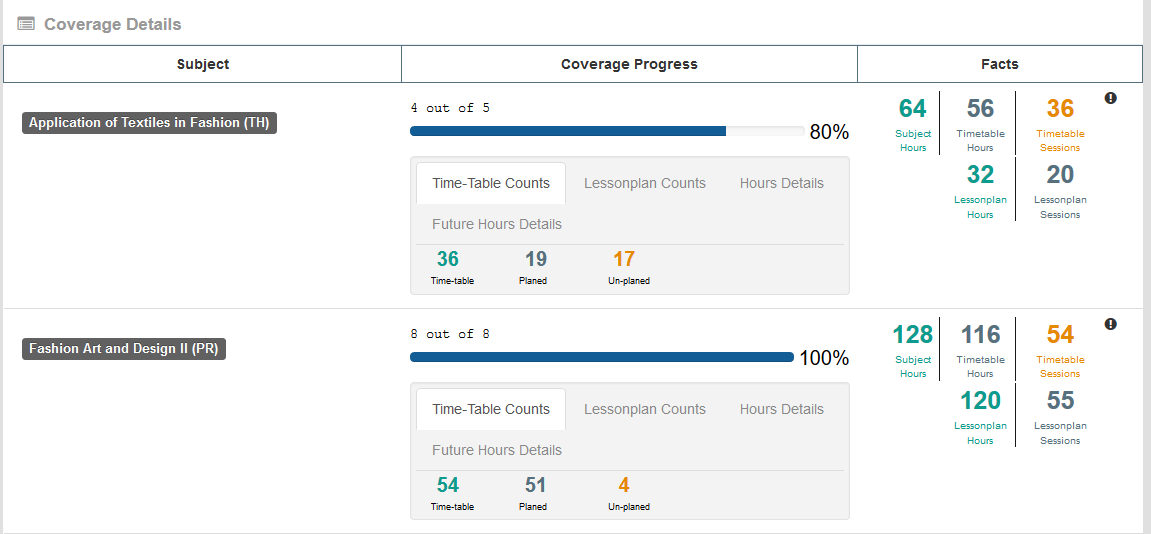Click the '8 out of 8' text
The height and width of the screenshot is (534, 1151).
[x=450, y=334]
